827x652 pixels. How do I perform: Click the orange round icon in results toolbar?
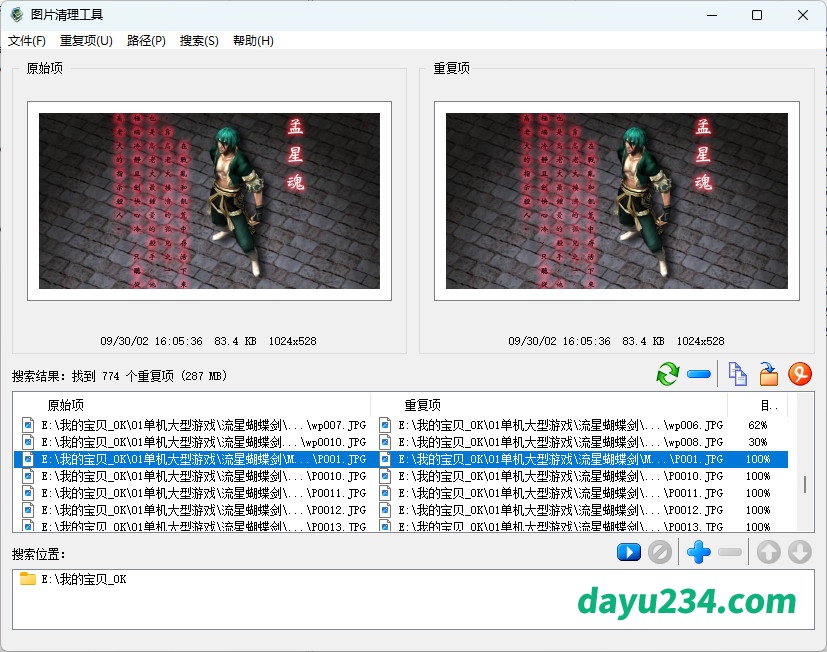click(x=800, y=375)
